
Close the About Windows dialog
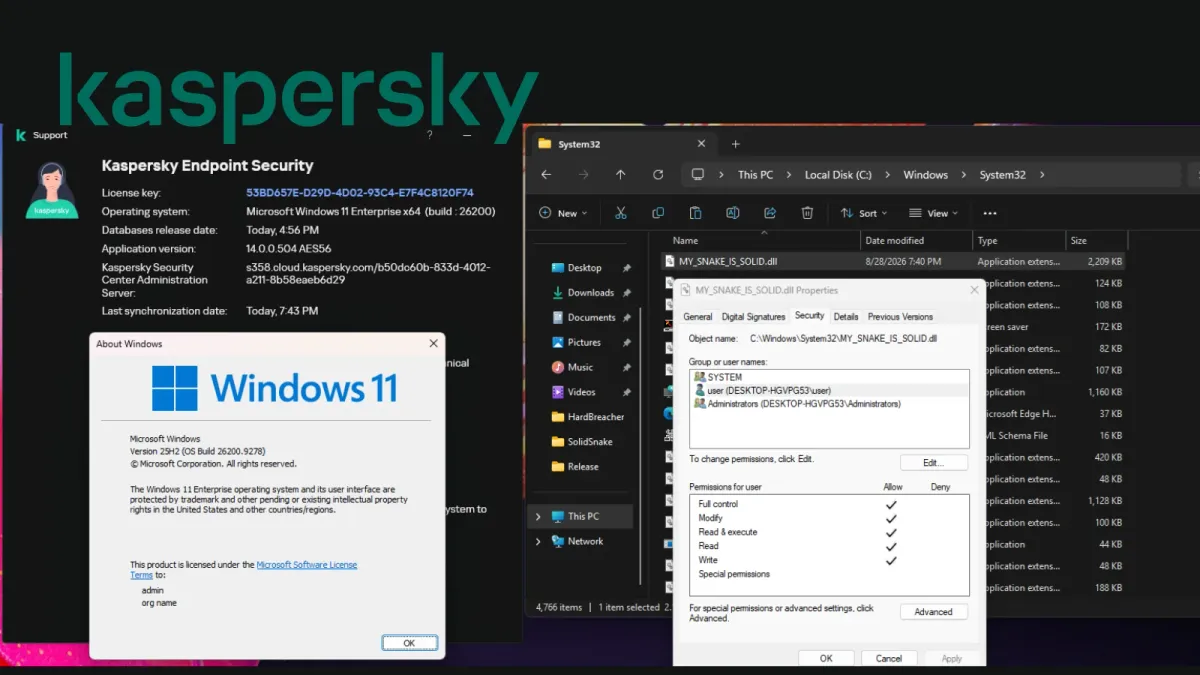pyautogui.click(x=433, y=343)
